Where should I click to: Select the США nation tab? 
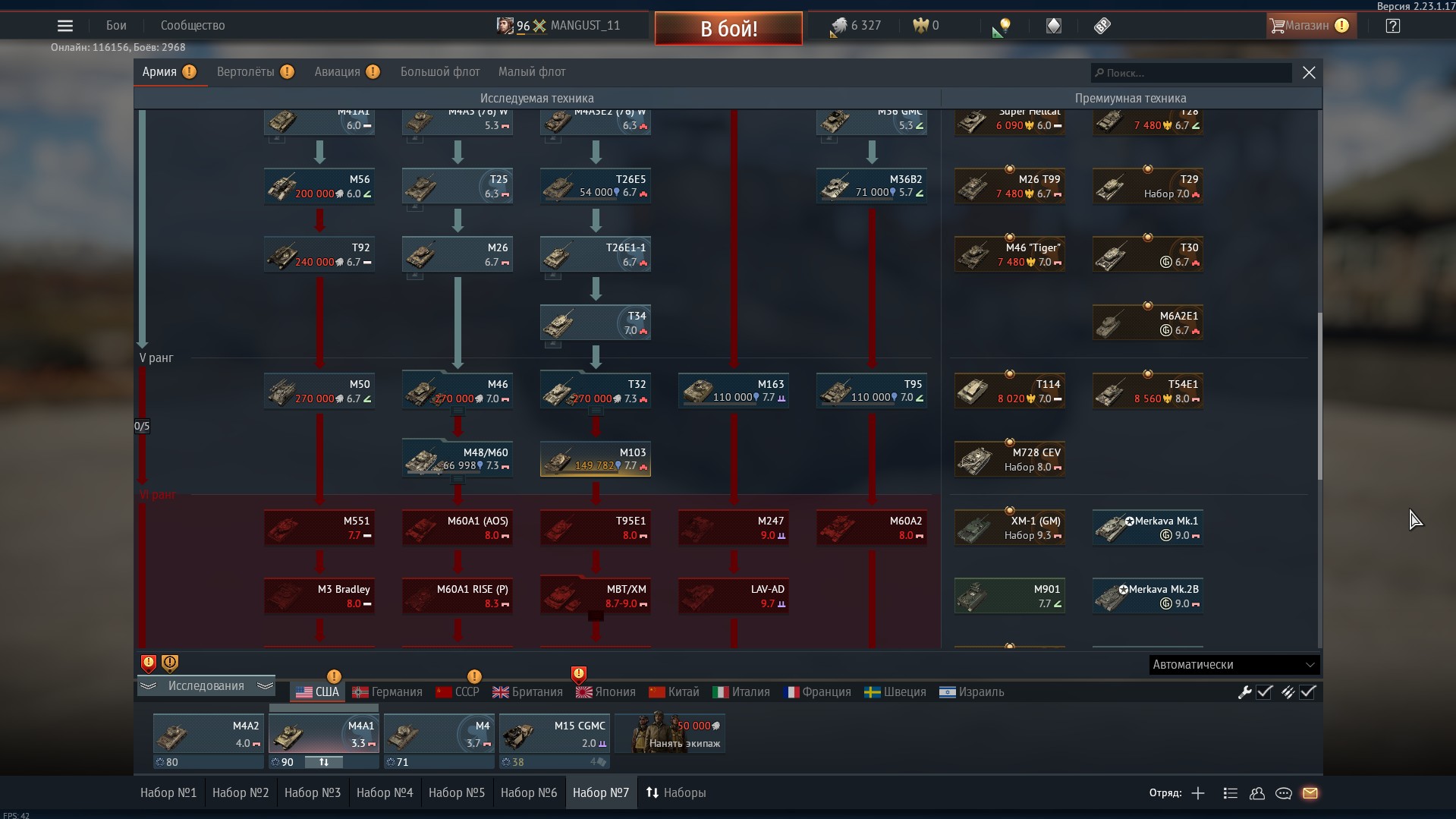(x=317, y=692)
